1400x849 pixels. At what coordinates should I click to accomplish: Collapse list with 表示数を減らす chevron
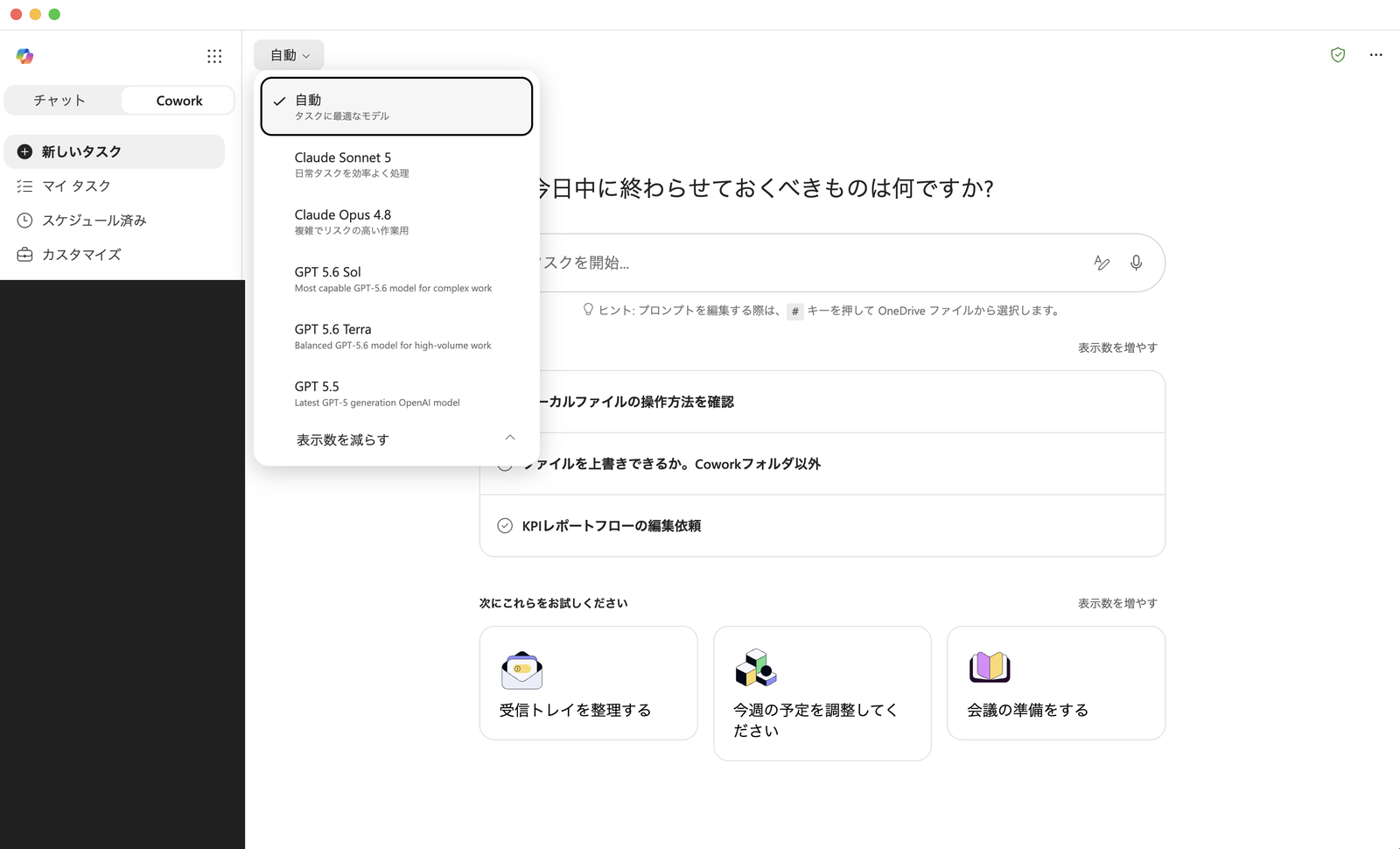pyautogui.click(x=509, y=438)
